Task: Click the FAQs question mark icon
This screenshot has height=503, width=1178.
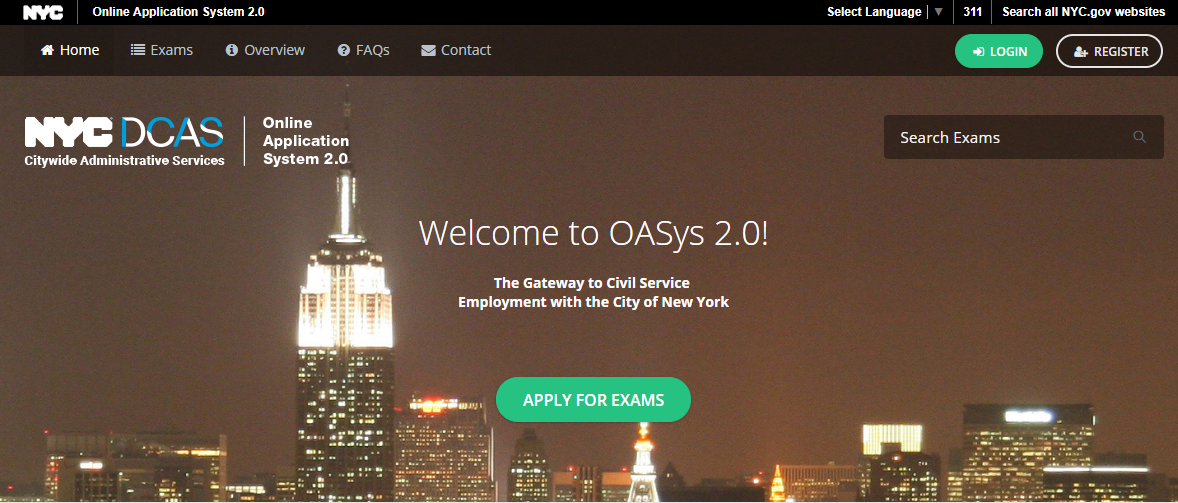Action: click(343, 50)
